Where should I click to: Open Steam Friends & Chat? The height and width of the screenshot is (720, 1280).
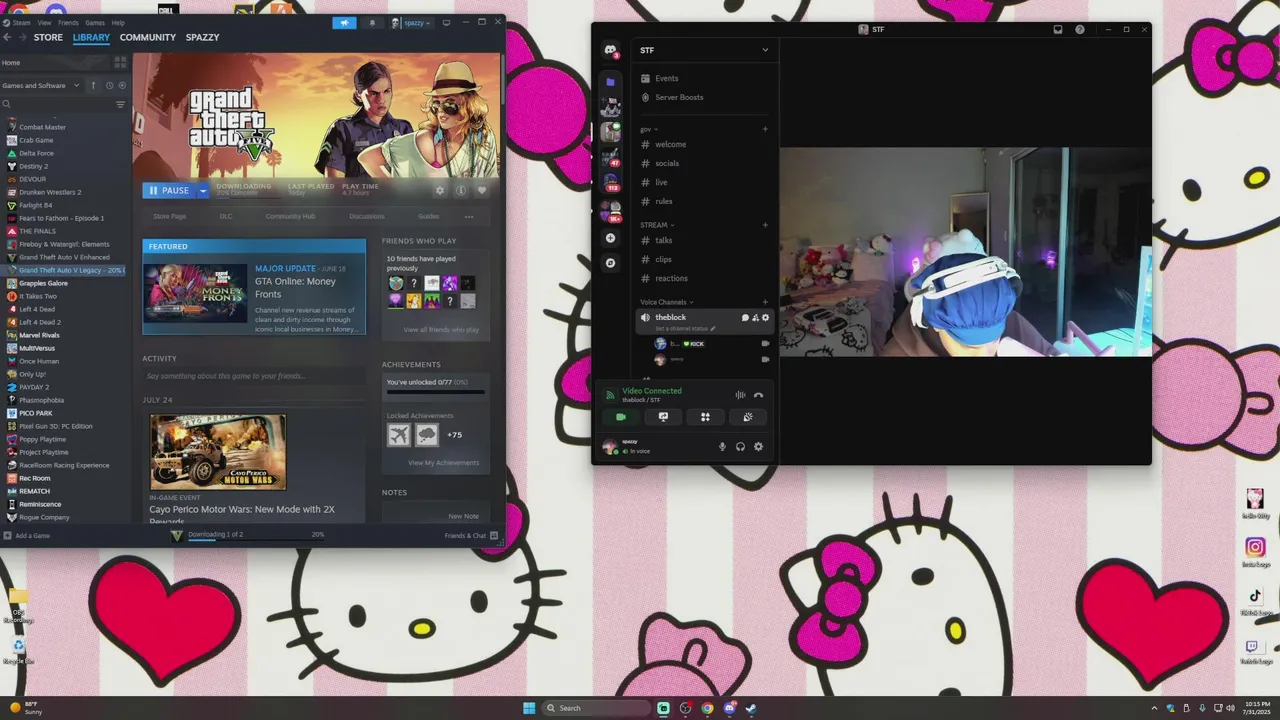[470, 535]
